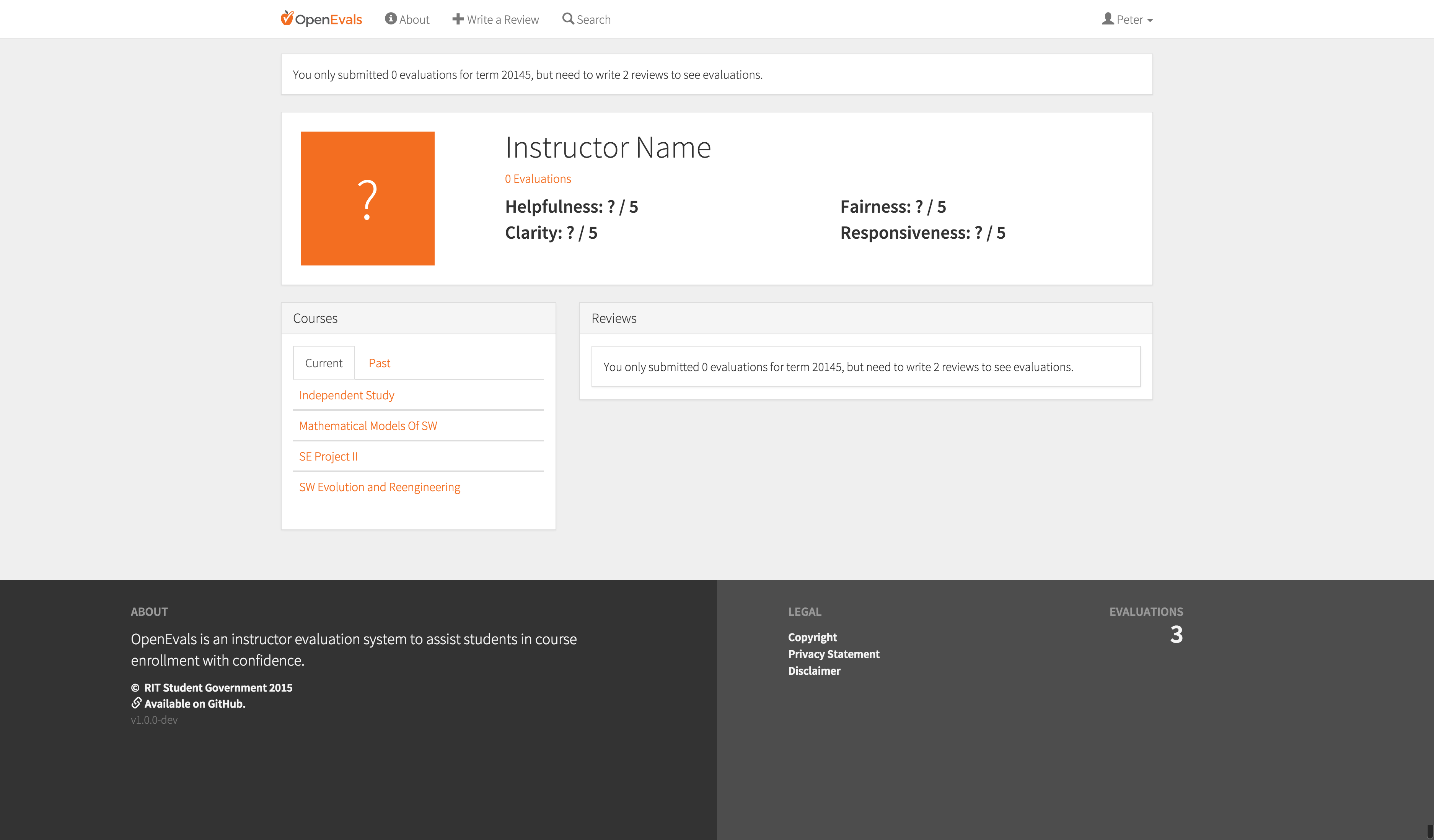
Task: Click the user profile icon beside Peter
Action: 1107,19
